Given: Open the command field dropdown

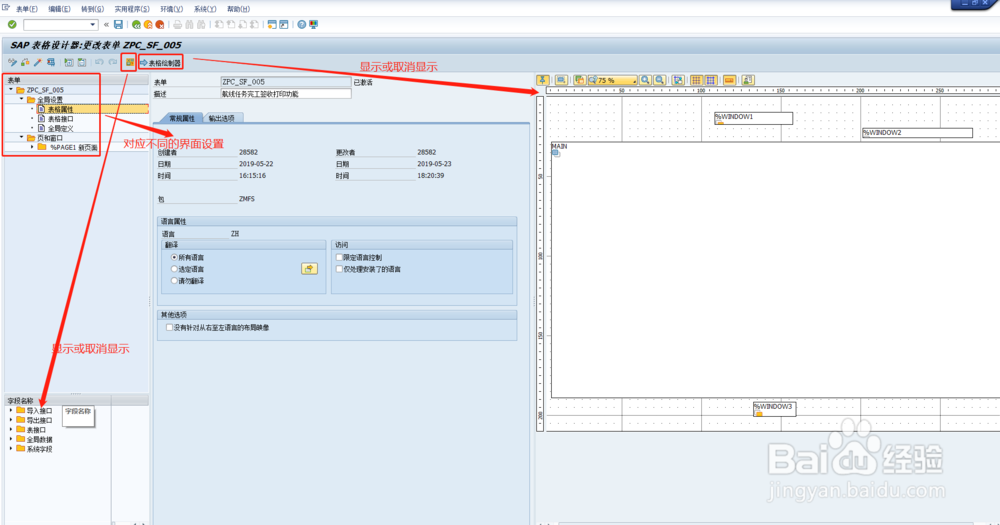Looking at the screenshot, I should pos(92,24).
